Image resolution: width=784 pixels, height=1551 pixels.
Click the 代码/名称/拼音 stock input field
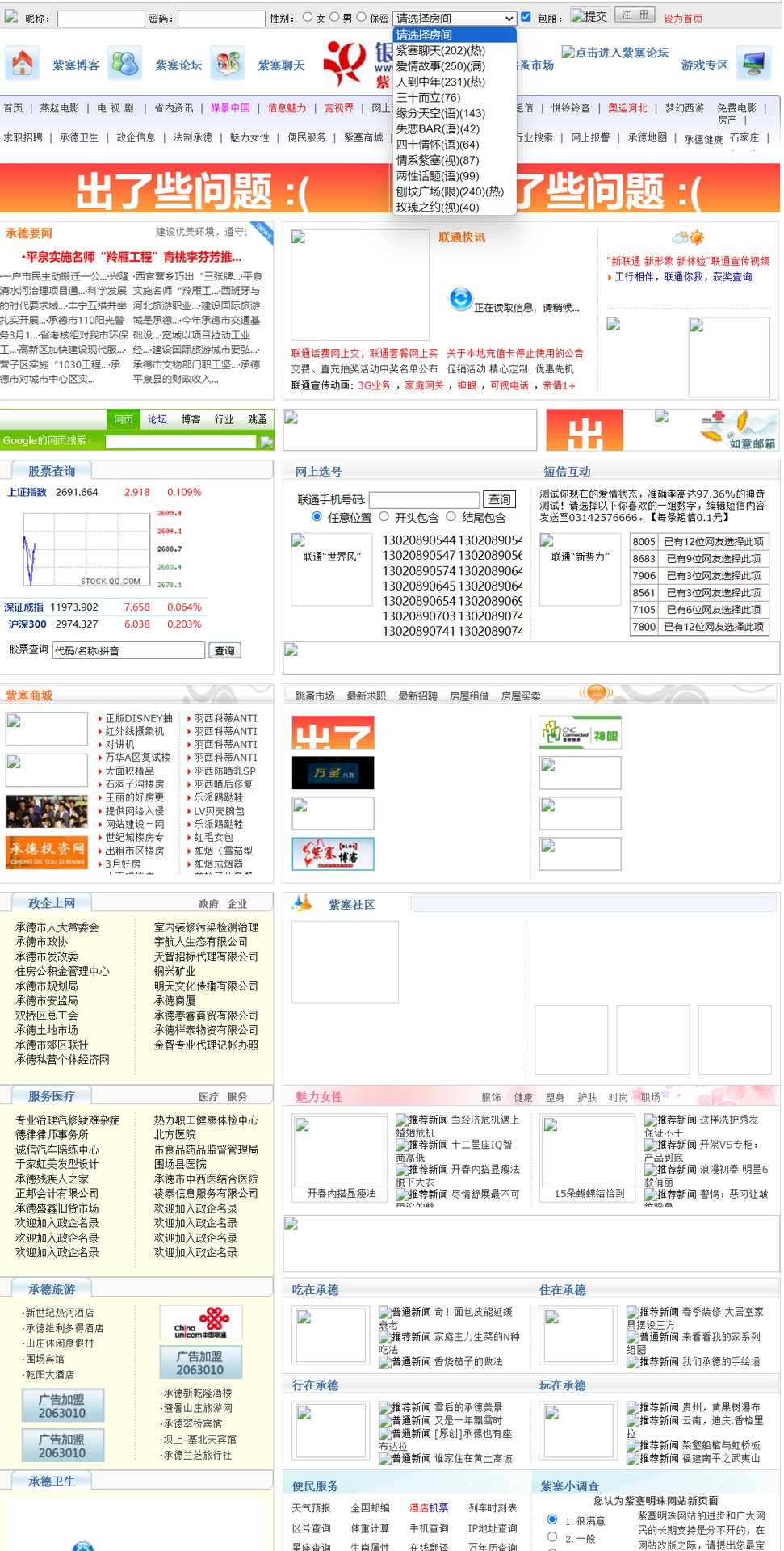128,650
